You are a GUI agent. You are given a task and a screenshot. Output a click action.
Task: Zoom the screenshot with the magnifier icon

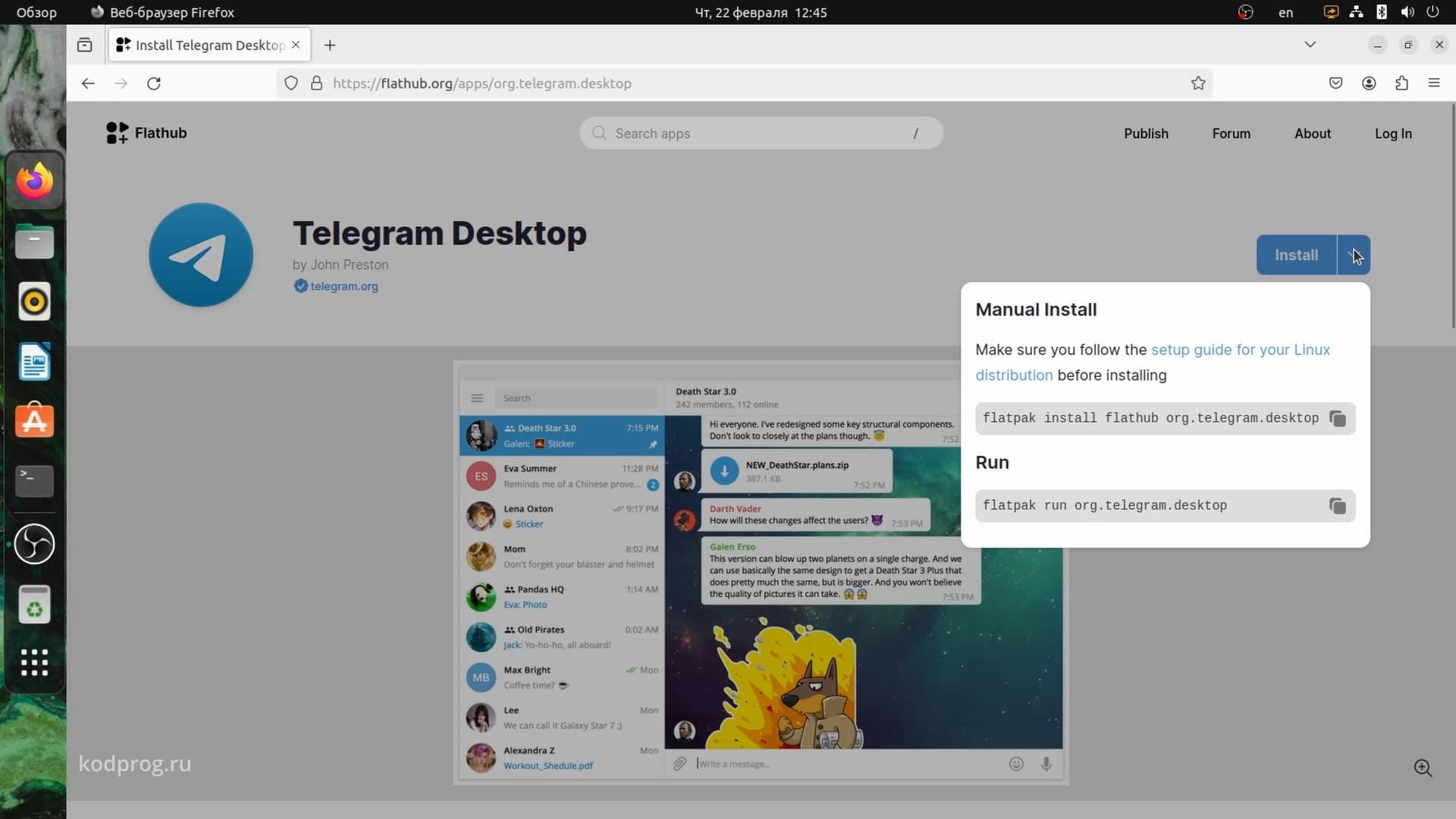click(x=1423, y=767)
